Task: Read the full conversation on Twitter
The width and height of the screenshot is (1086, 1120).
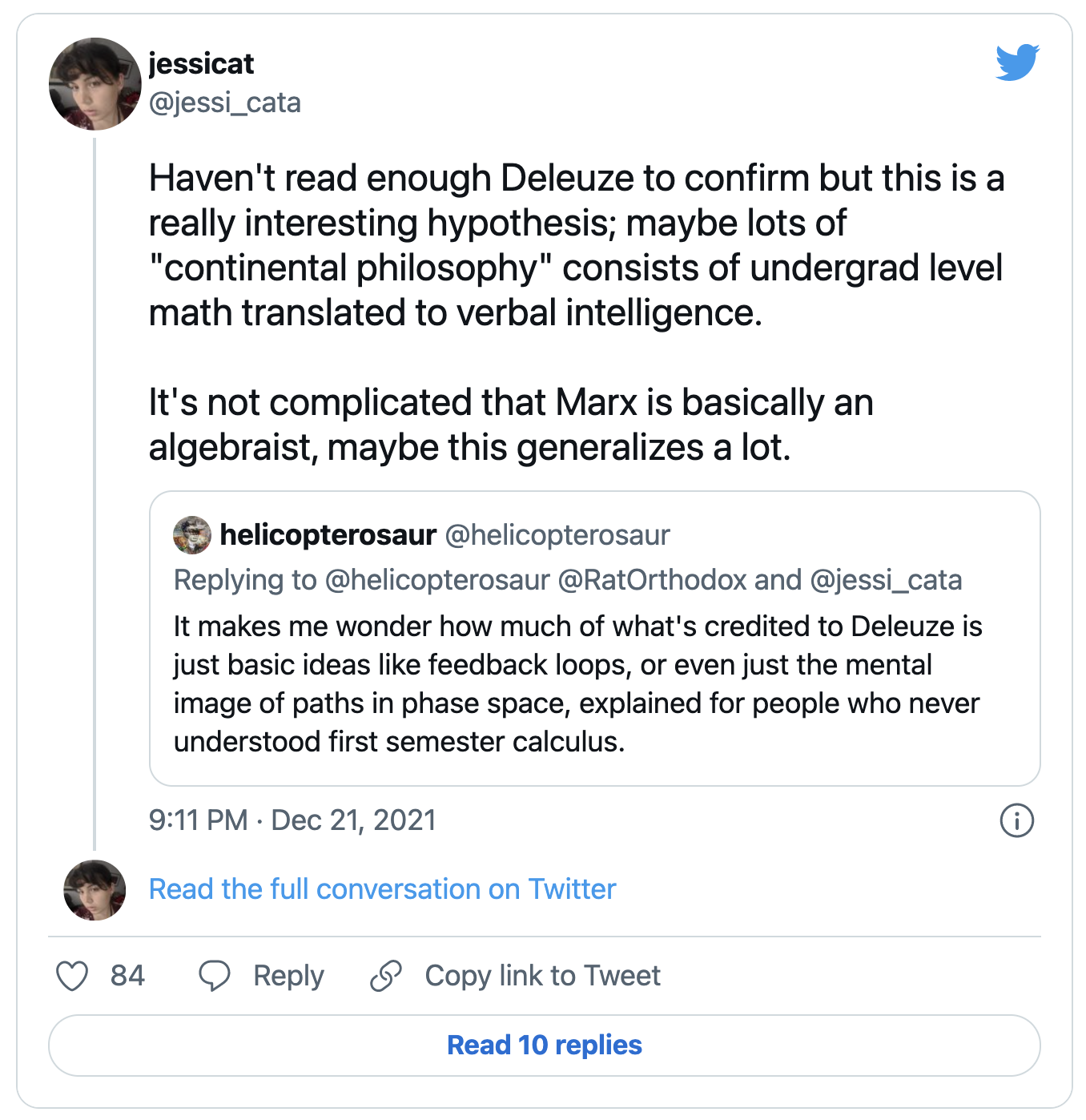Action: click(x=382, y=889)
